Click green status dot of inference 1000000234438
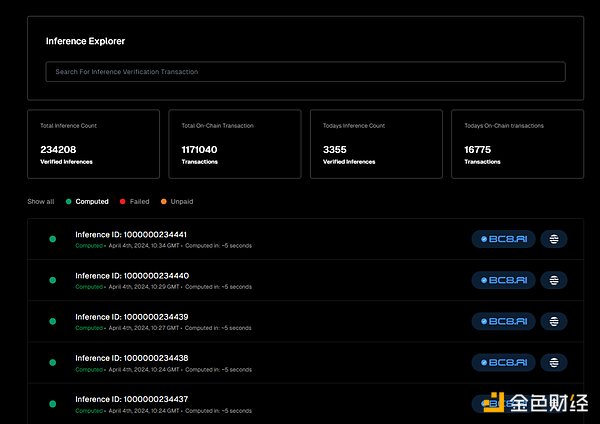This screenshot has width=600, height=424. (x=52, y=362)
